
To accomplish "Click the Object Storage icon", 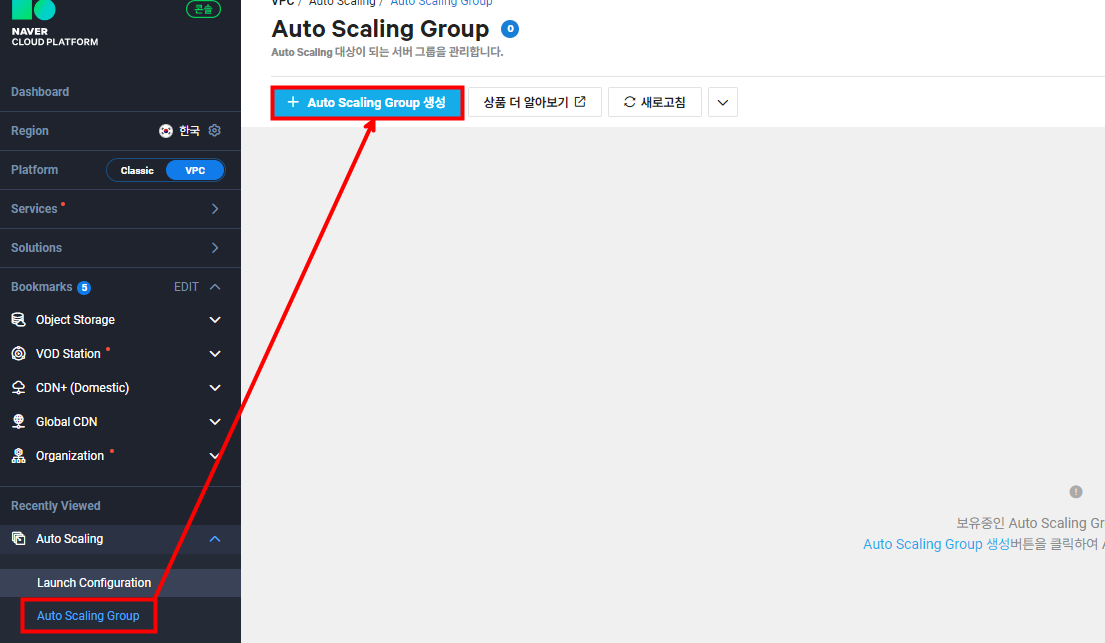I will pos(19,319).
